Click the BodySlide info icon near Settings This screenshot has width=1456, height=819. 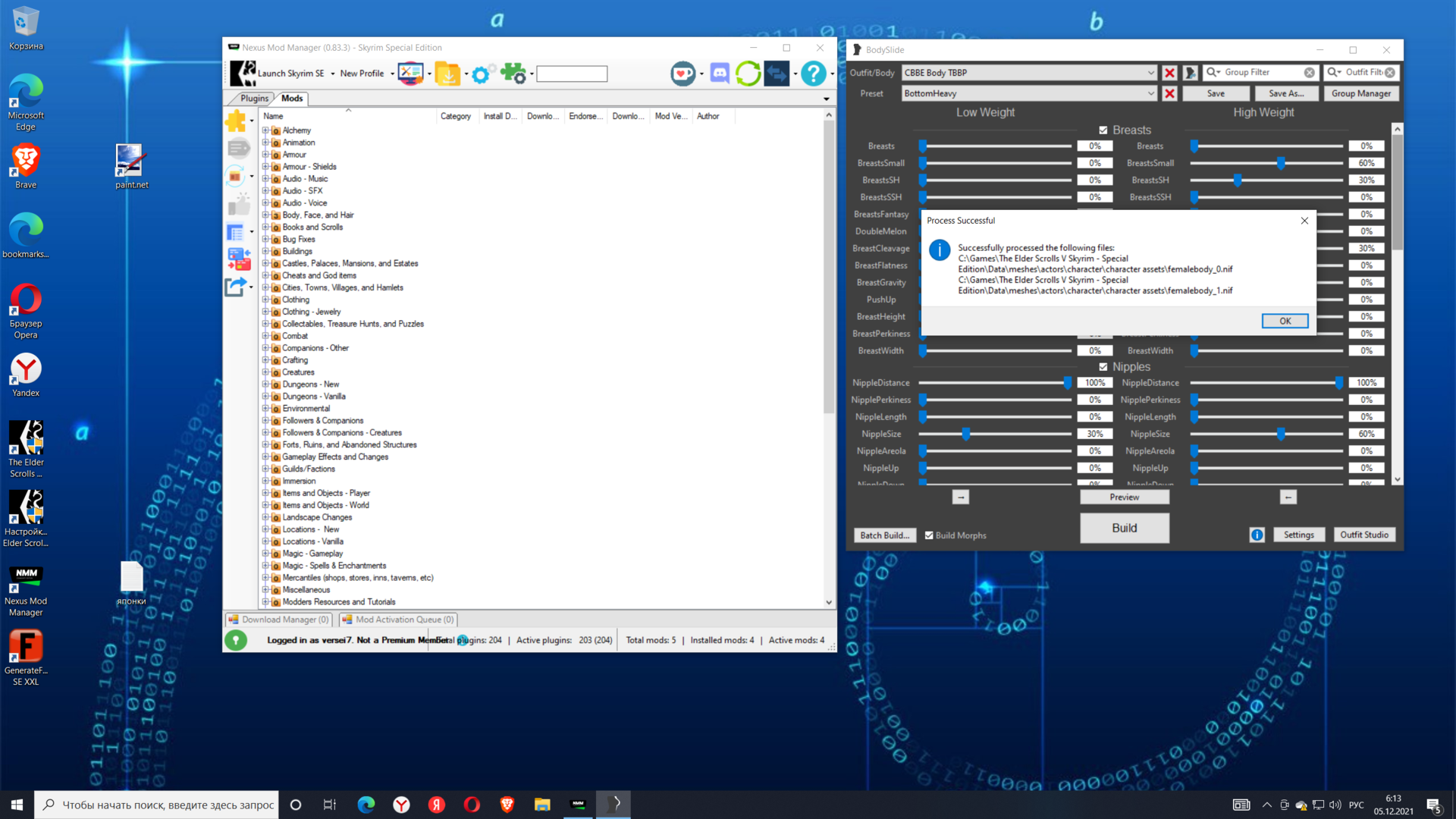pos(1257,535)
